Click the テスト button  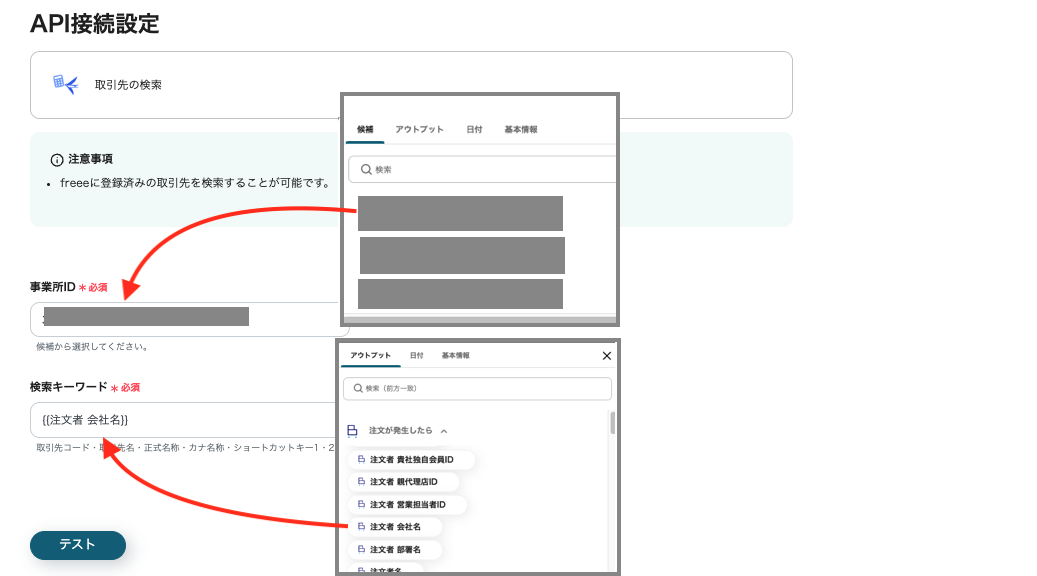pos(78,545)
